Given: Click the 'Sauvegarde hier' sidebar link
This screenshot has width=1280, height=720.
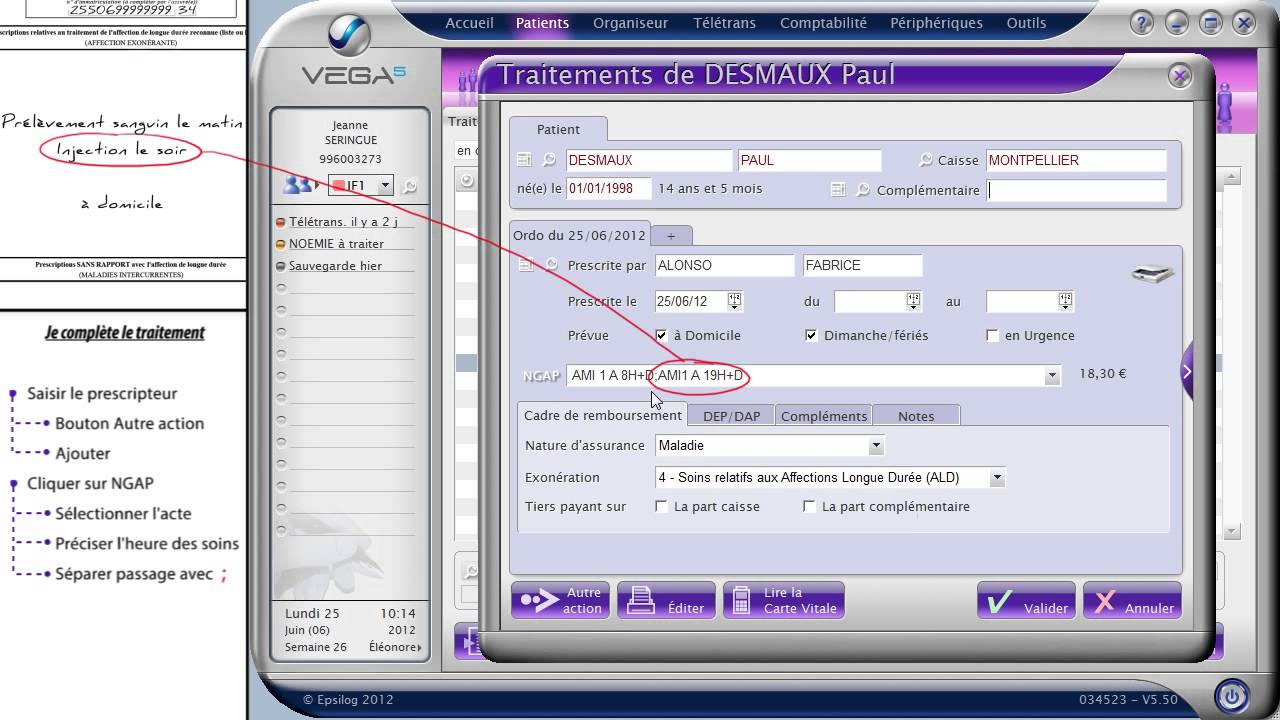Looking at the screenshot, I should [335, 266].
